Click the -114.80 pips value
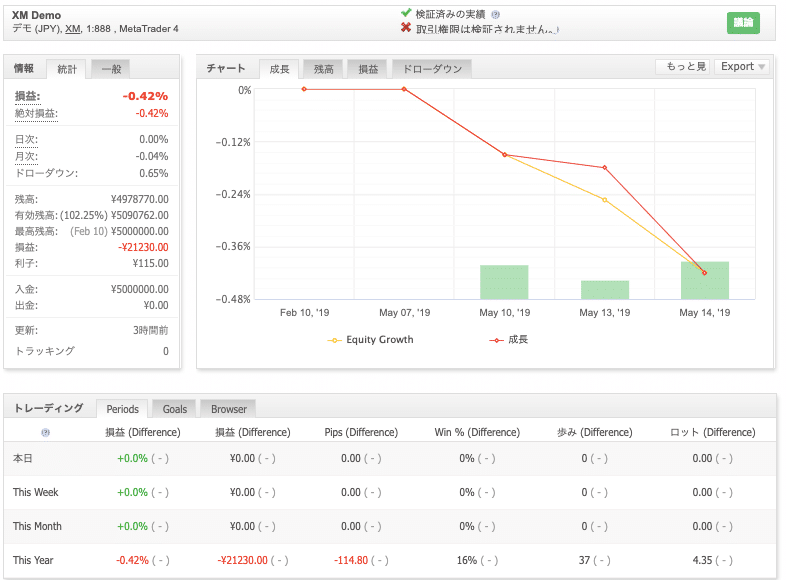 coord(351,560)
